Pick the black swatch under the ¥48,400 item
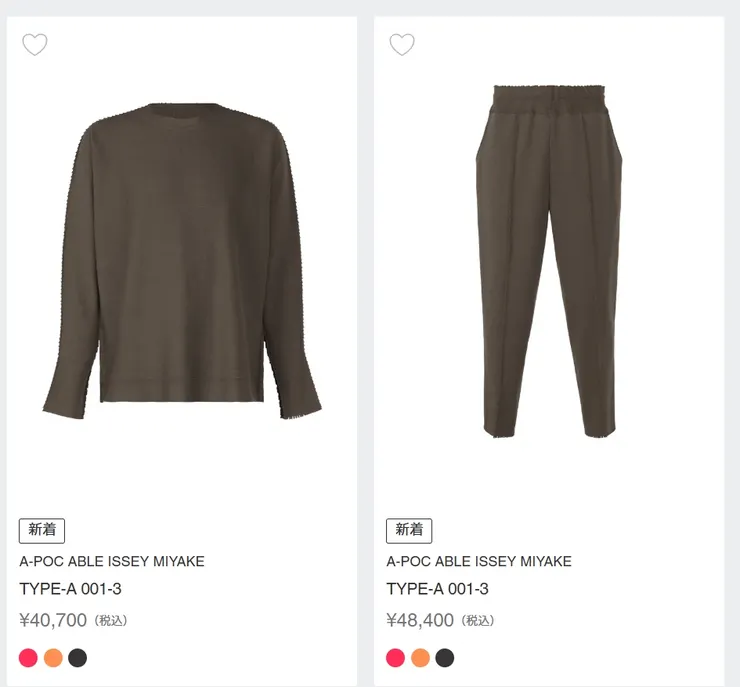740x687 pixels. pos(445,658)
